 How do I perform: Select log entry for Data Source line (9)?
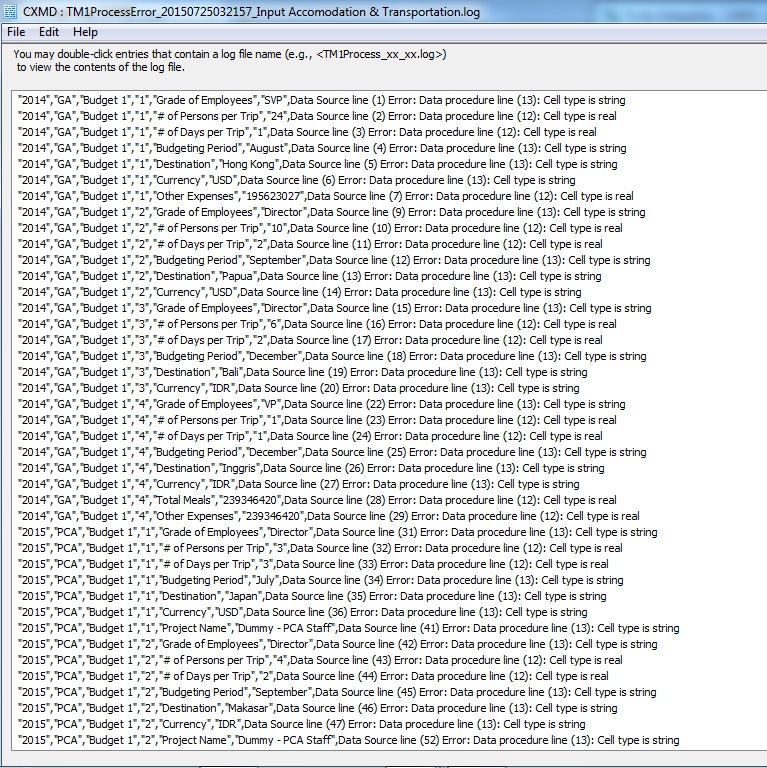point(332,212)
